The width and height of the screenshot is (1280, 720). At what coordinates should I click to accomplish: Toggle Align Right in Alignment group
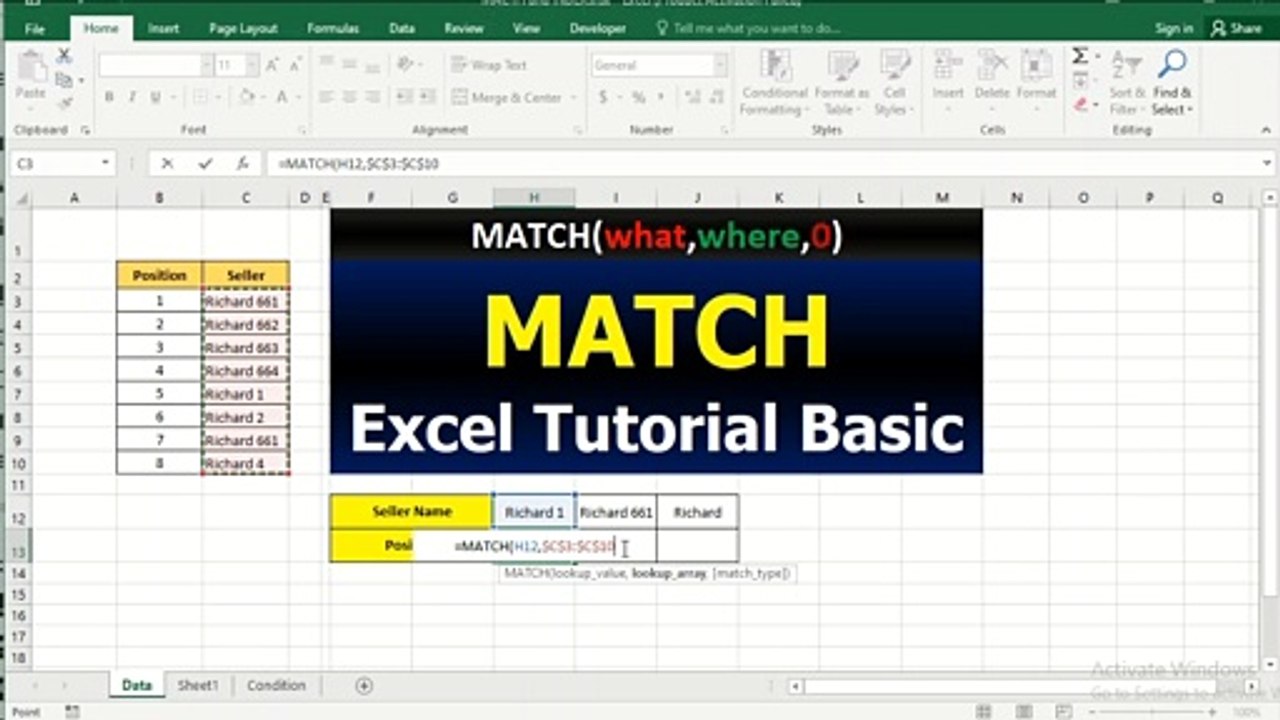pyautogui.click(x=371, y=97)
